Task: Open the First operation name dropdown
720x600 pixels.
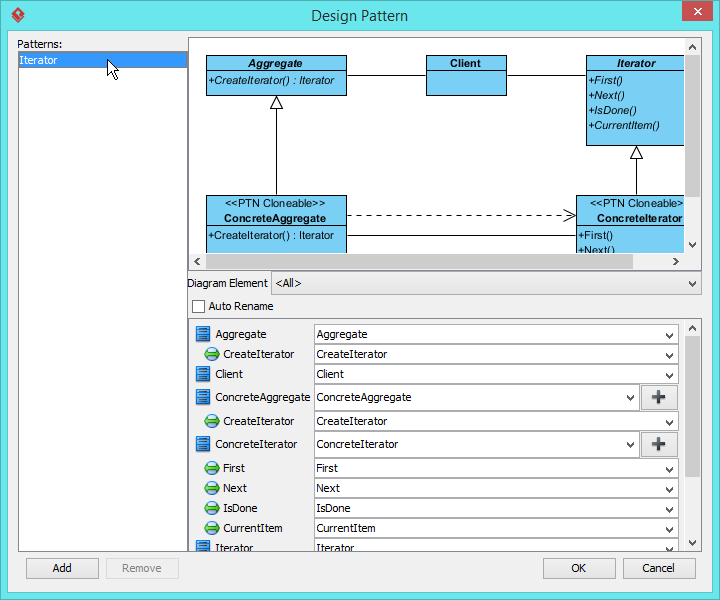Action: pos(669,469)
